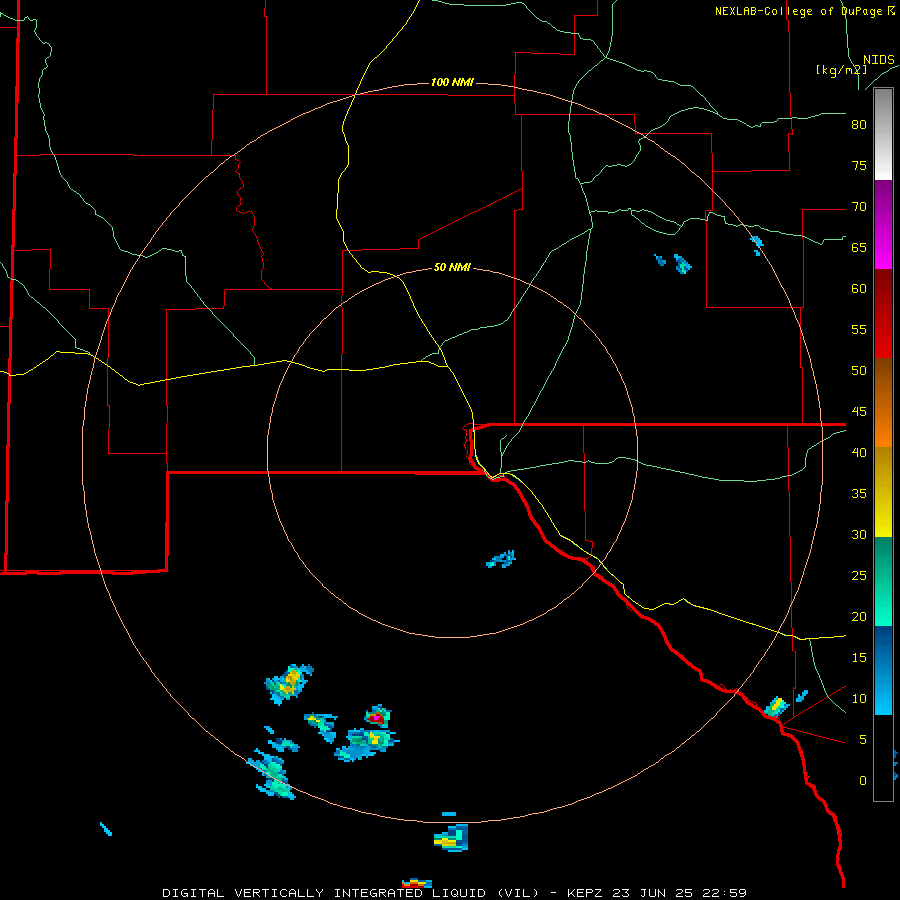900x900 pixels.
Task: Click the red segment of the color bar
Action: point(883,314)
